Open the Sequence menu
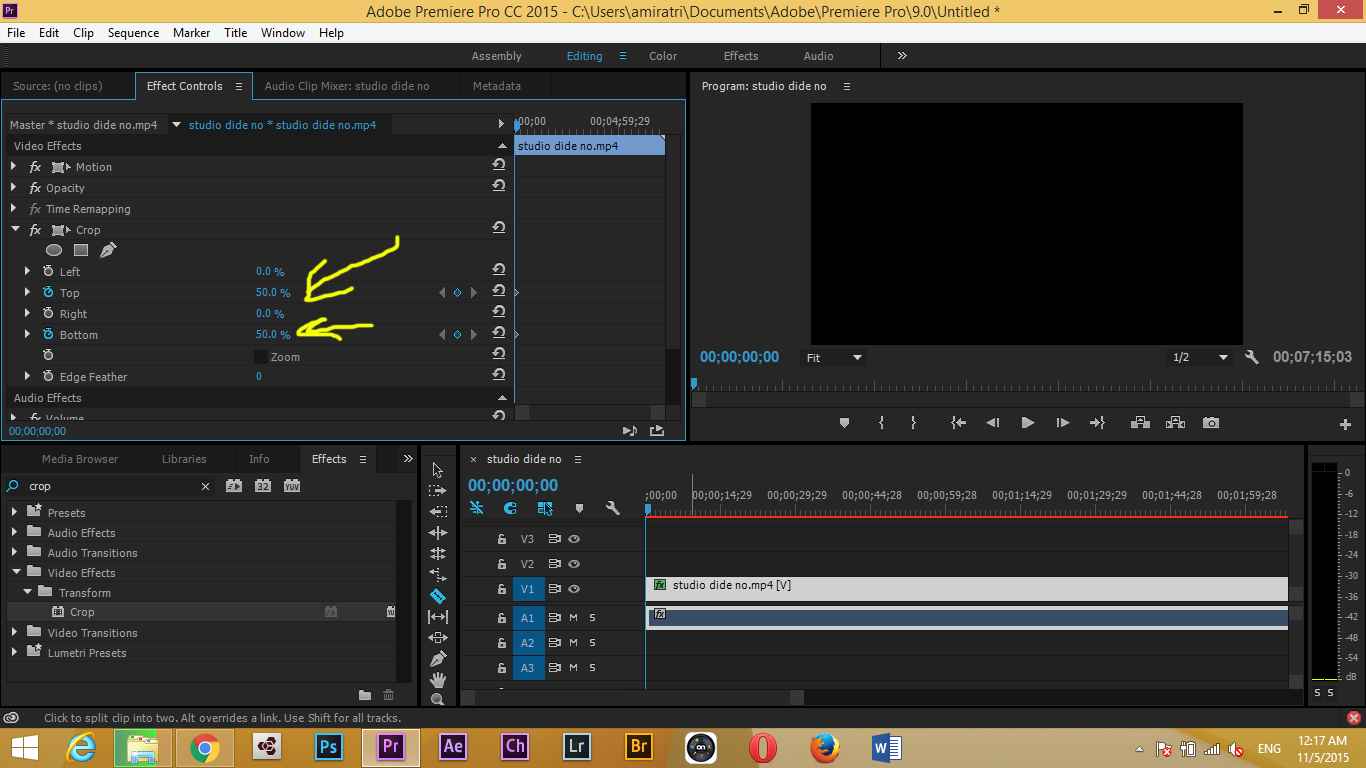 [x=133, y=32]
